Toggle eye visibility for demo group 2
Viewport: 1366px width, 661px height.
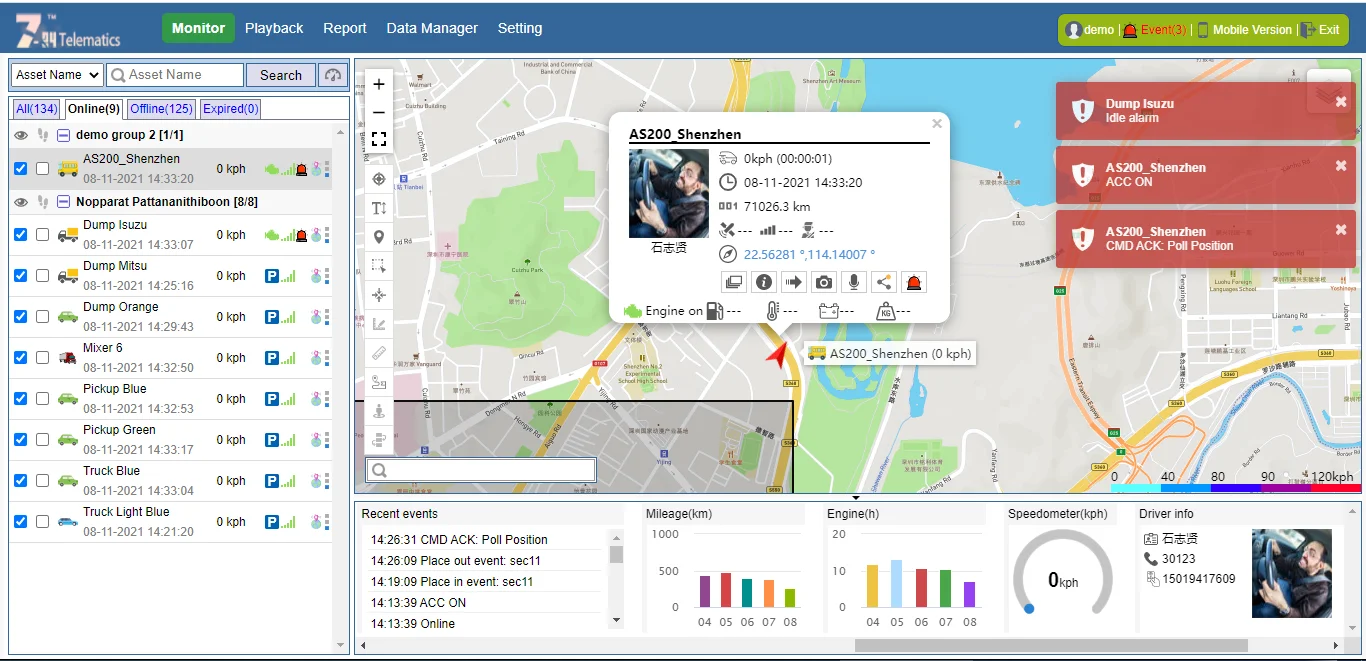coord(21,135)
